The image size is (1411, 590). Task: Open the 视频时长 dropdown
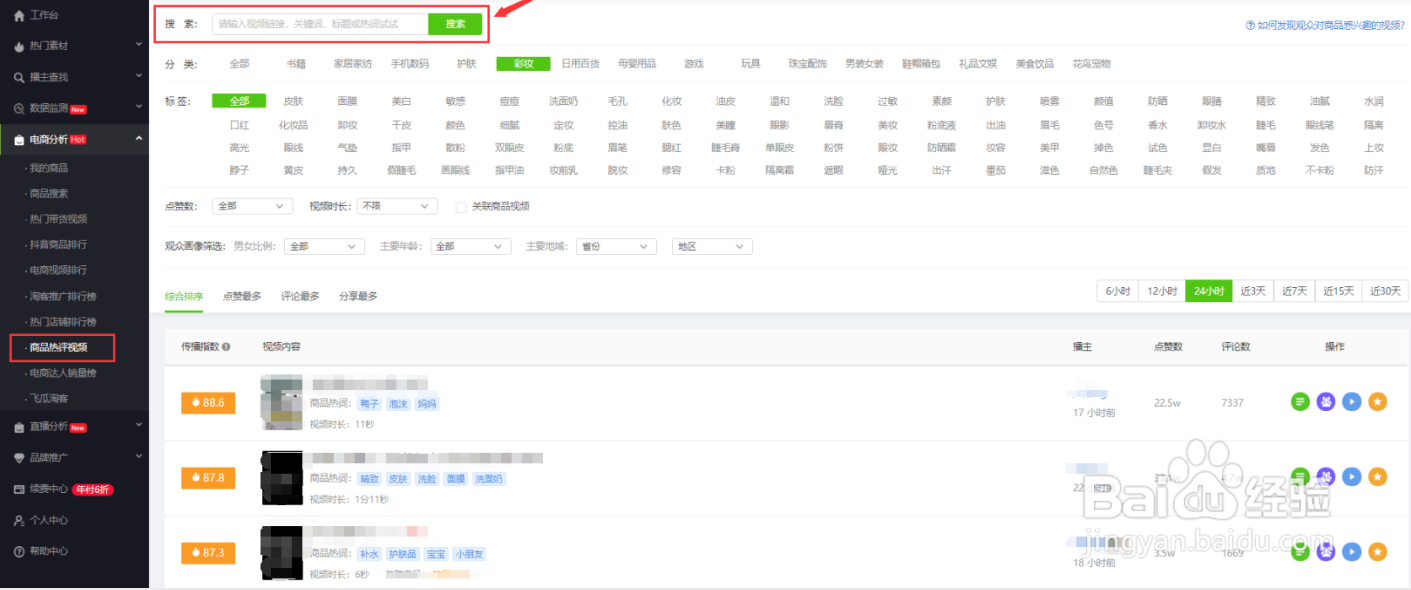point(397,206)
